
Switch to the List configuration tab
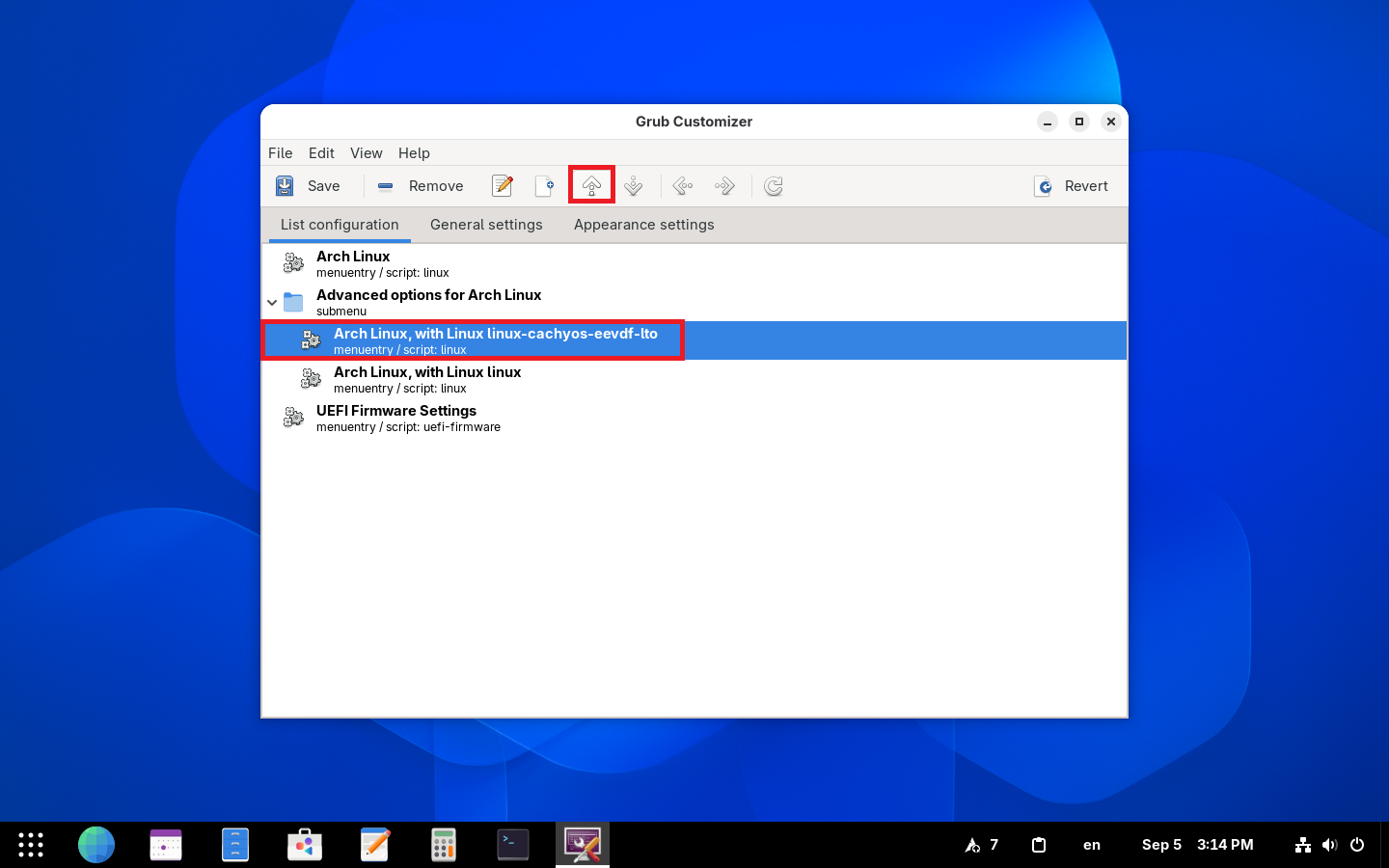click(x=340, y=225)
